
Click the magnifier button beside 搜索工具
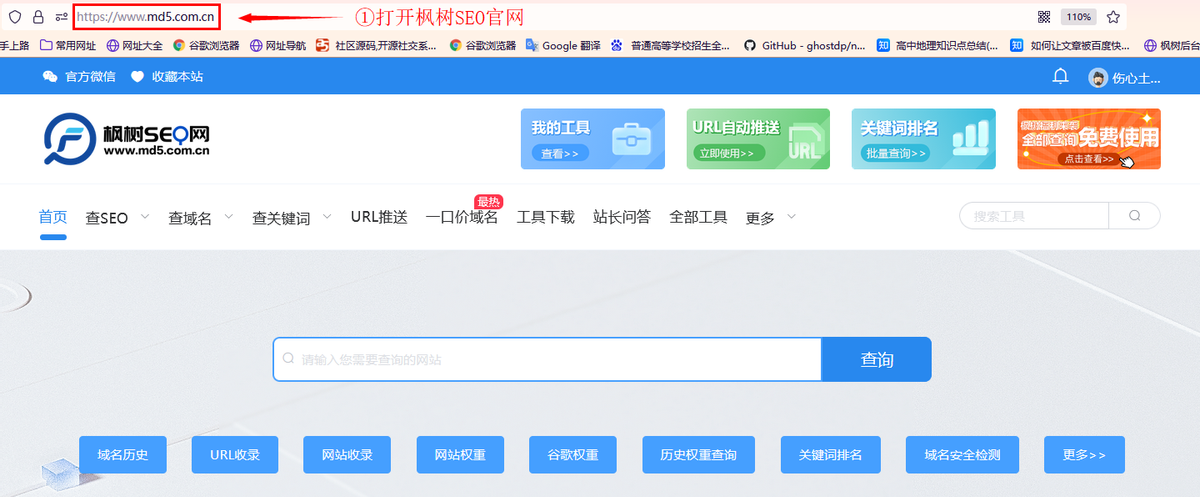1135,216
